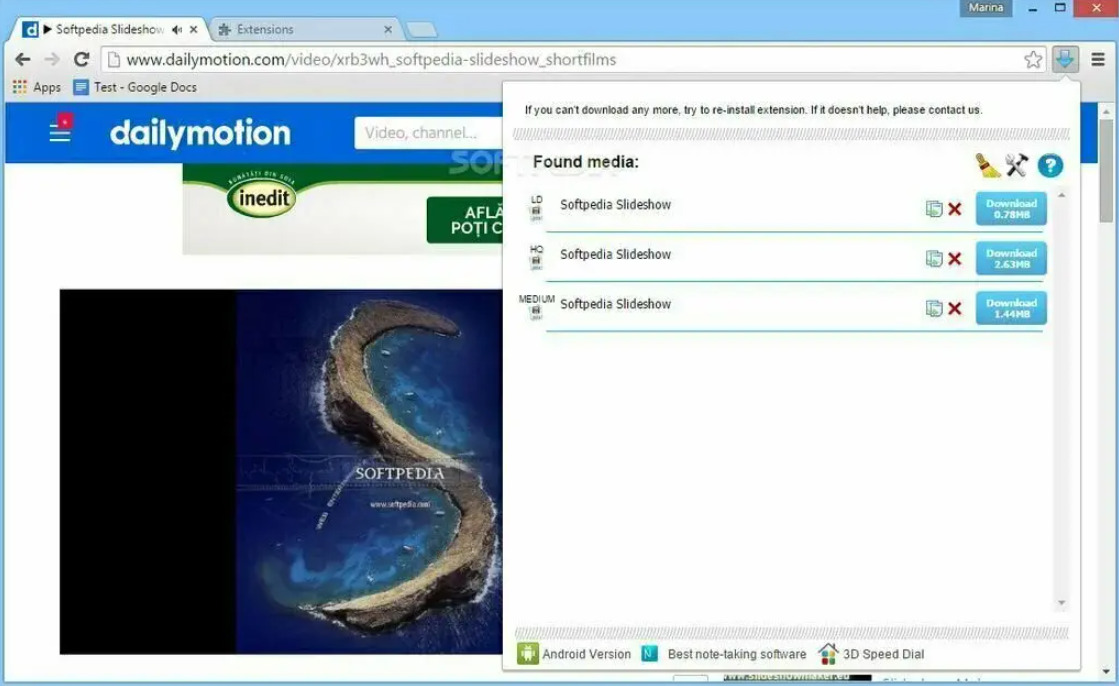Click the found media list scrollbar down arrow
This screenshot has width=1119, height=686.
coord(1061,603)
